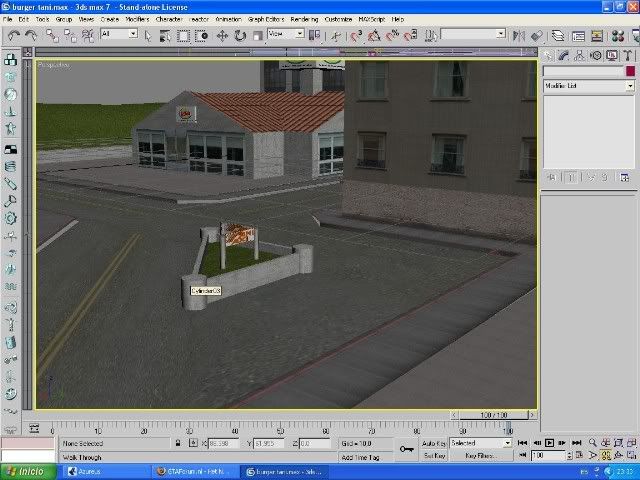Click the current frame spinner arrows
The width and height of the screenshot is (640, 480).
point(569,455)
